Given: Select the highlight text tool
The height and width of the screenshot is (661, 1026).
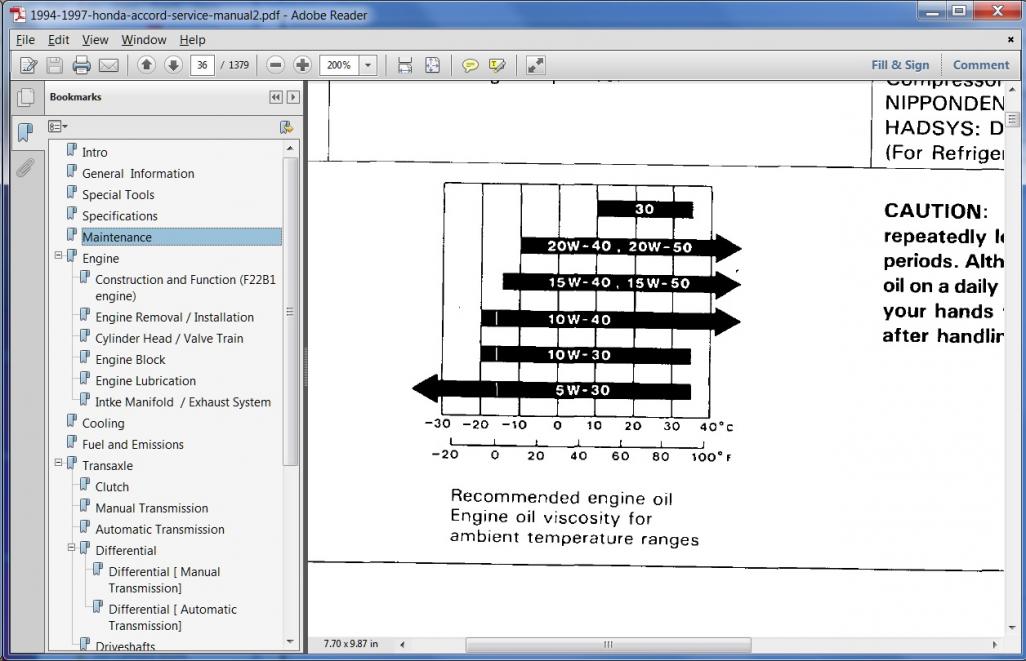Looking at the screenshot, I should 497,65.
